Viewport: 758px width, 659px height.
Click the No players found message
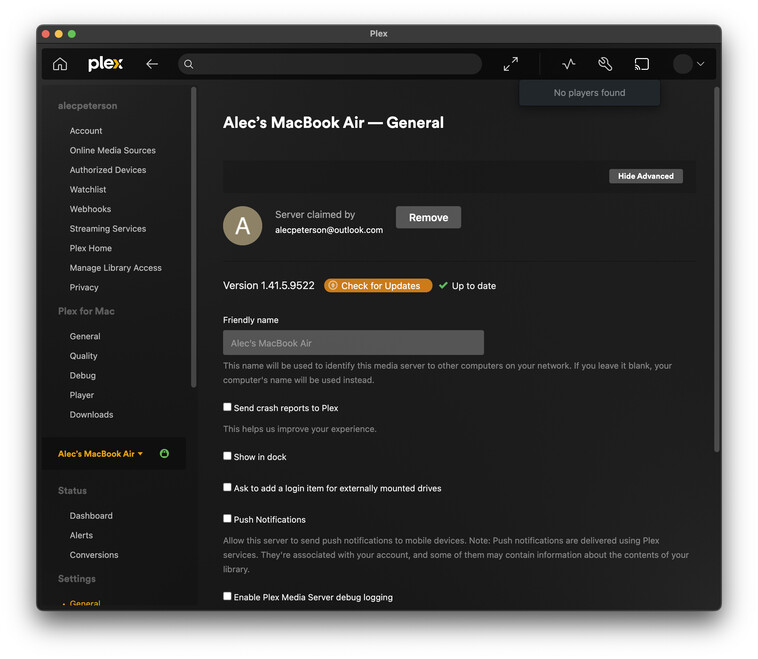coord(589,93)
